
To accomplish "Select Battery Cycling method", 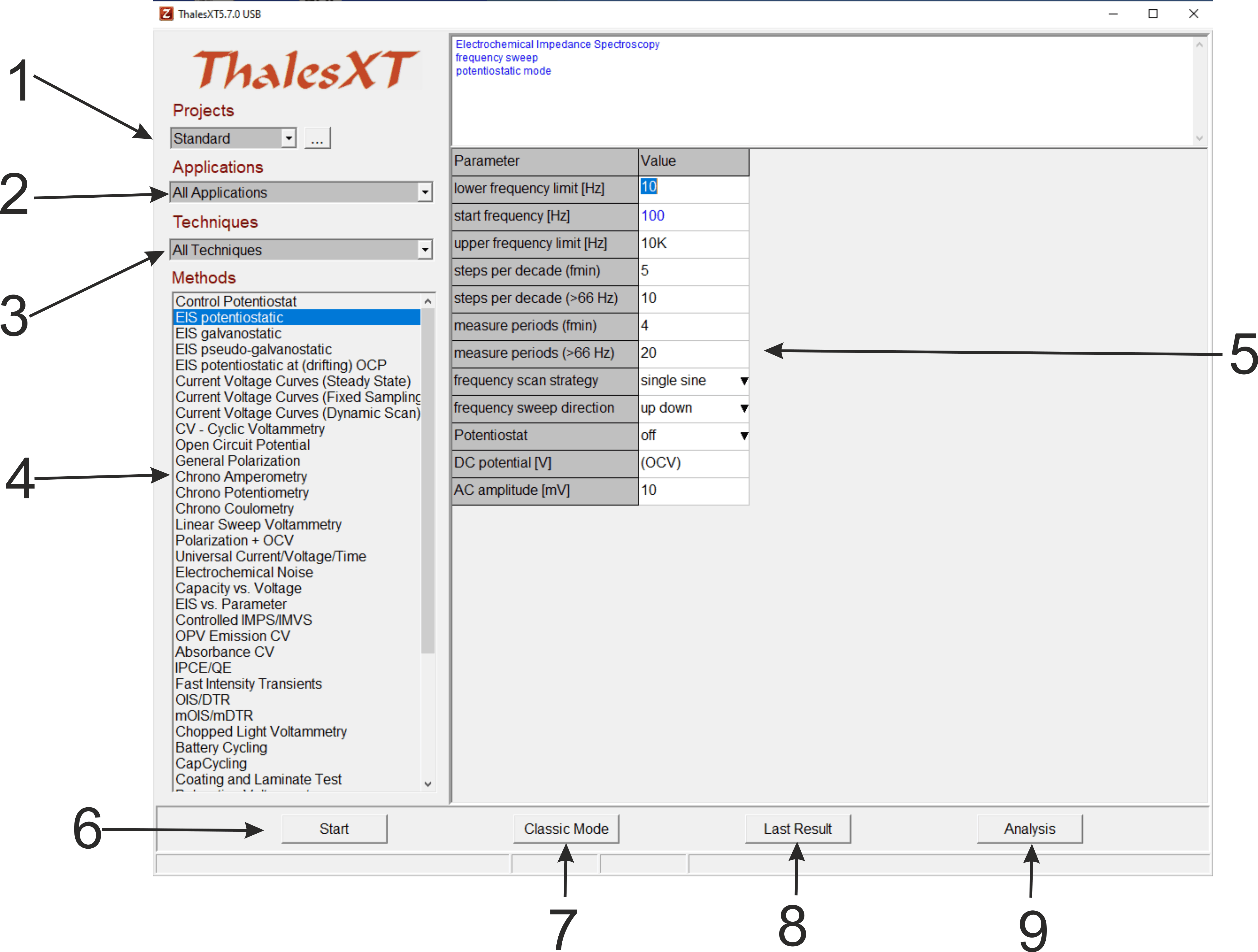I will pyautogui.click(x=297, y=747).
